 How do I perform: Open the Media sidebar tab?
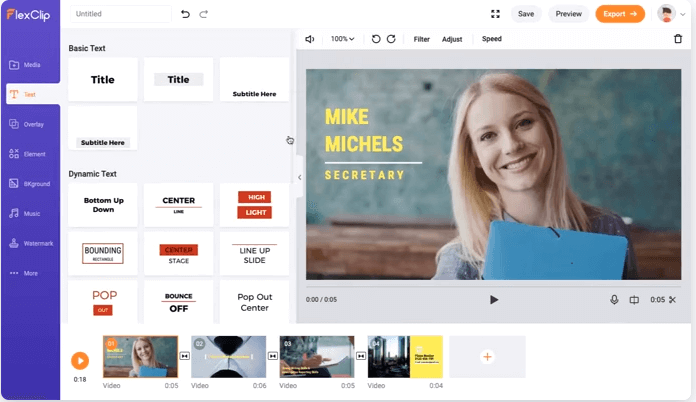pos(30,65)
